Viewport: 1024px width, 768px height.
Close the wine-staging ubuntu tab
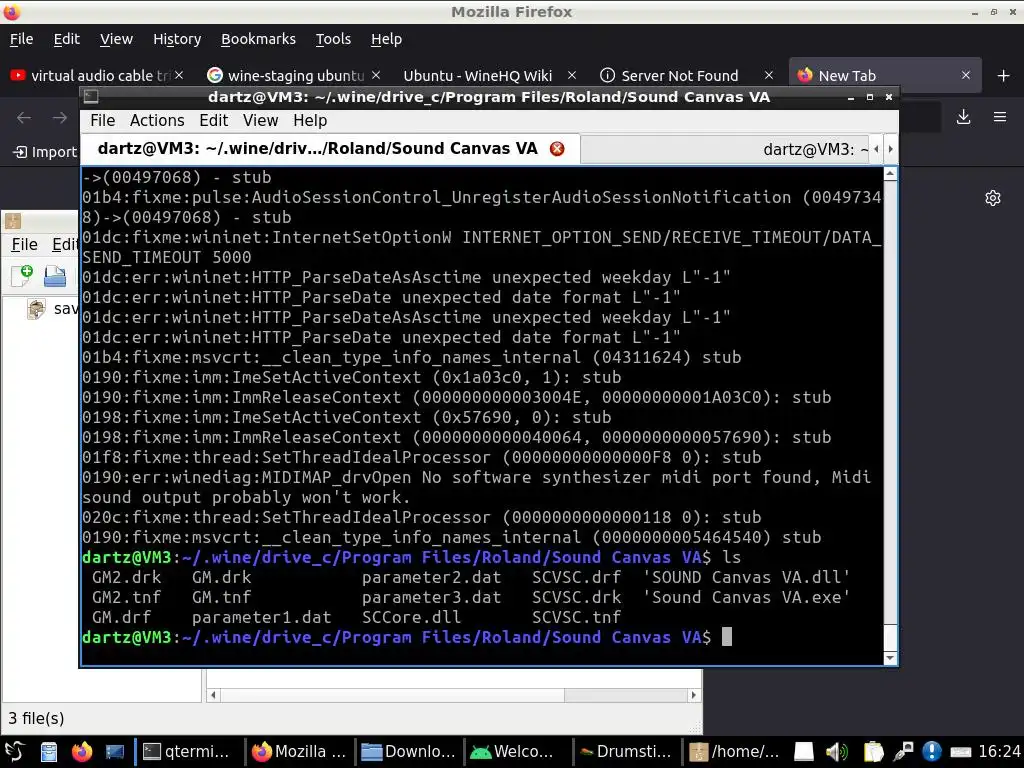tap(376, 75)
